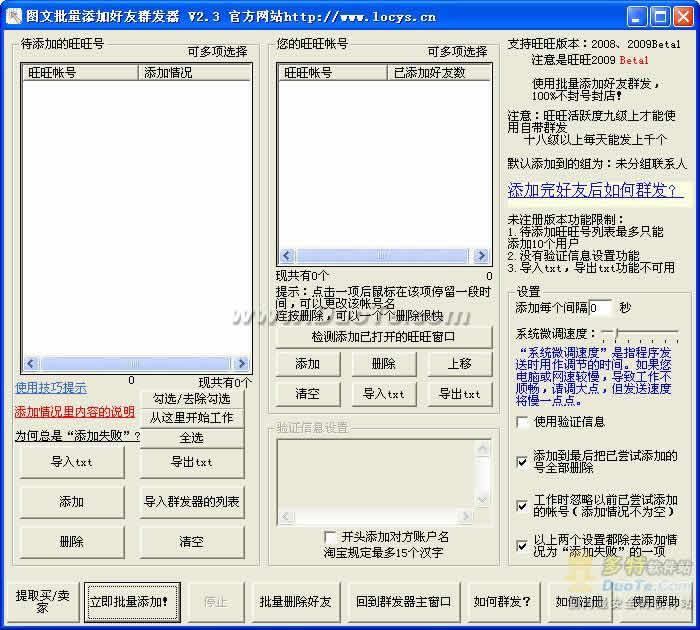
Task: Click 添加 in 待添加的旺旺号 panel
Action: 71,502
